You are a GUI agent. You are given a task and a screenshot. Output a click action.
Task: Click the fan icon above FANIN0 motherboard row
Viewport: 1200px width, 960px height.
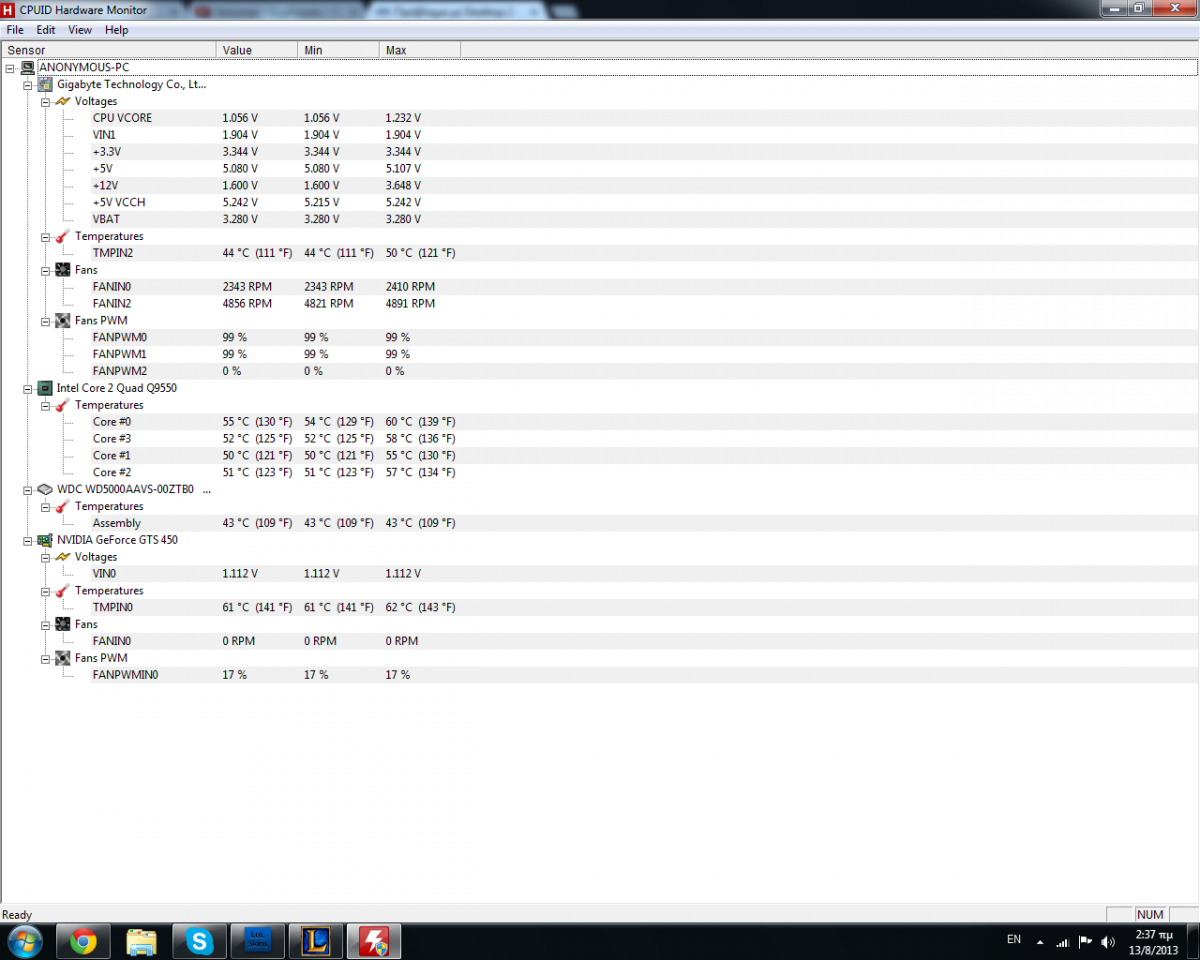coord(63,270)
